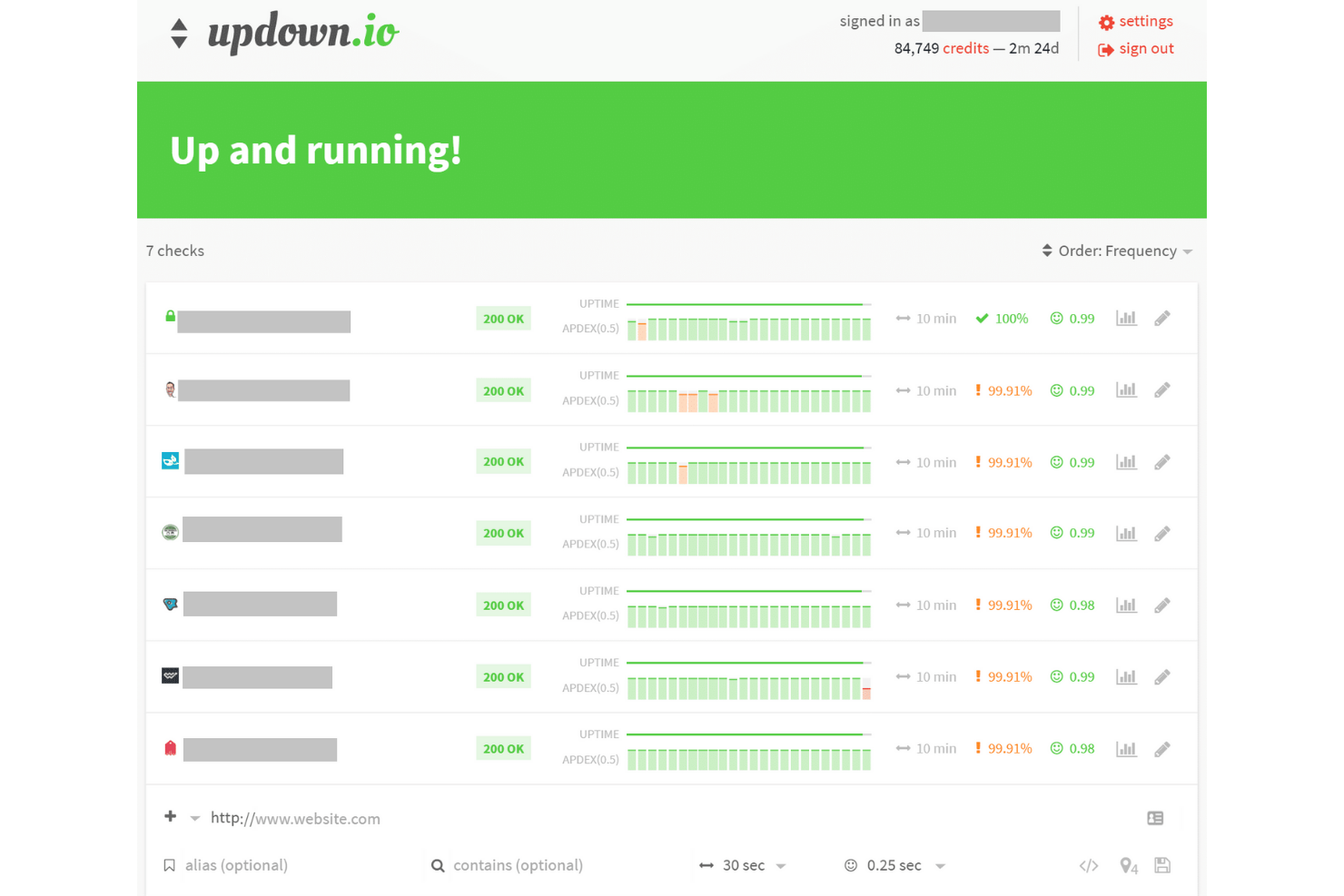The height and width of the screenshot is (896, 1344).
Task: Expand the arrow next to the plus button
Action: 193,818
